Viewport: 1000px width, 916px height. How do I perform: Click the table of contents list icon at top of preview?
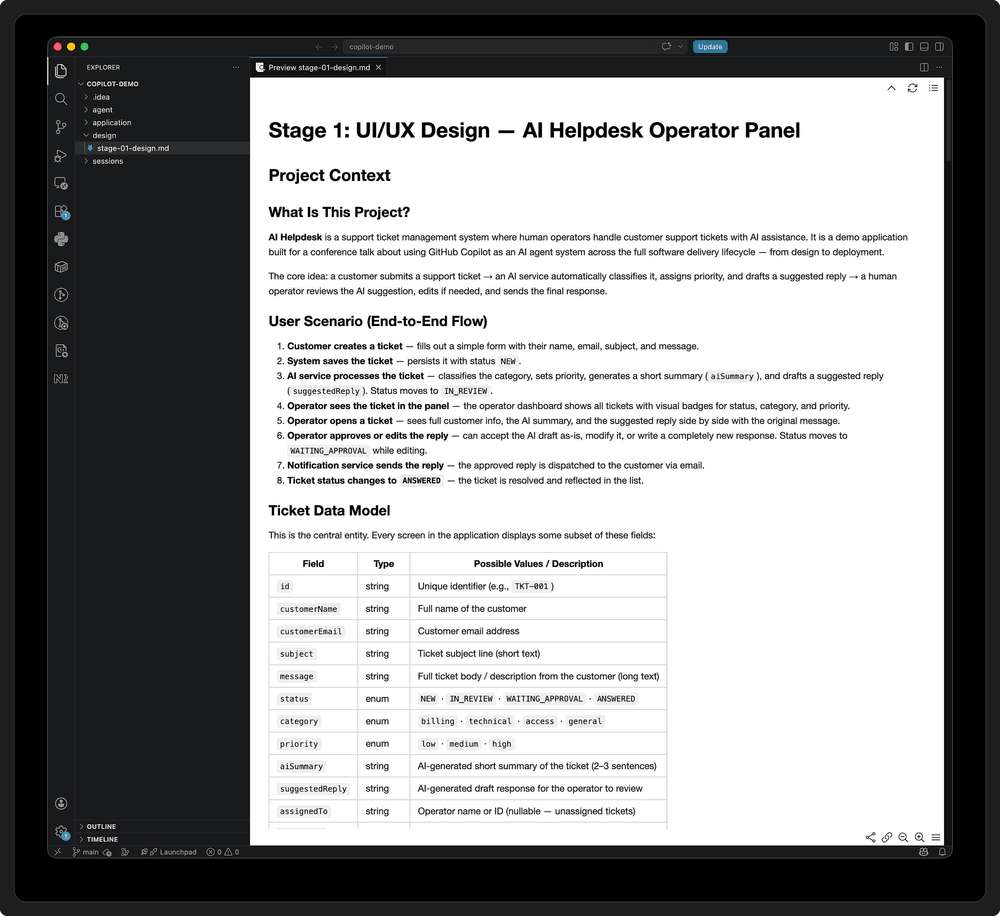point(933,88)
